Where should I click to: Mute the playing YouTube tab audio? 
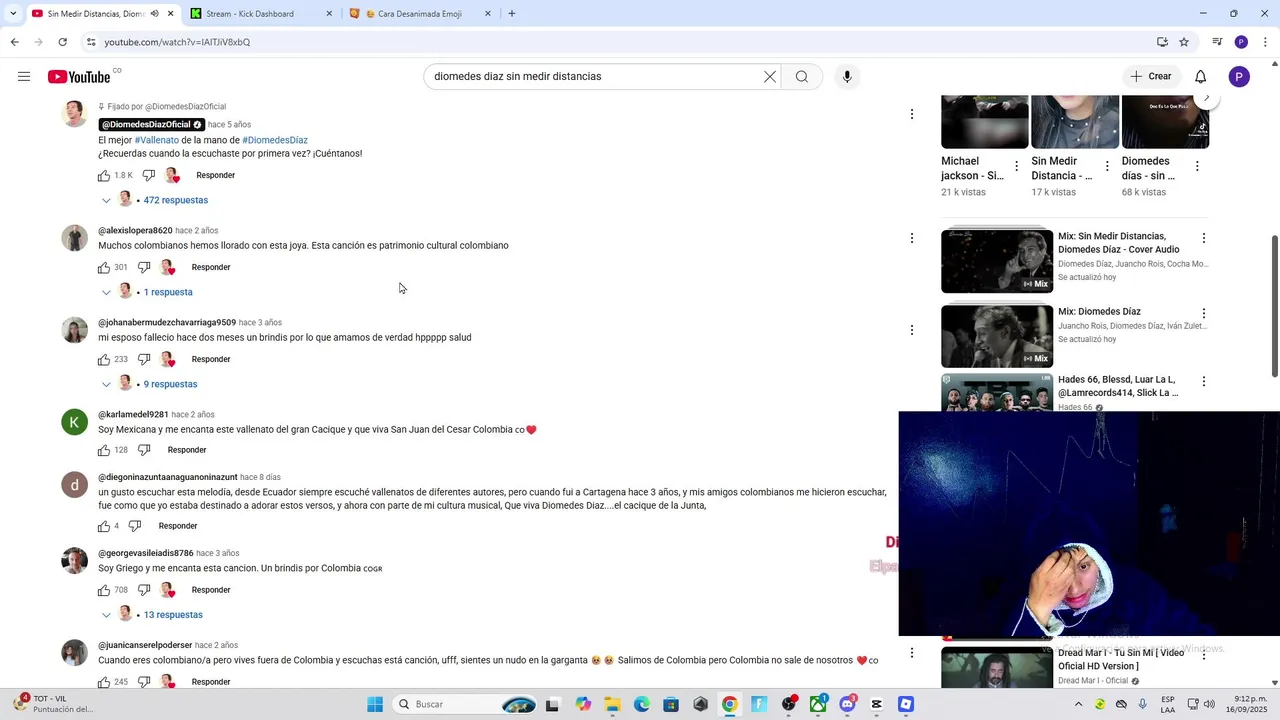coord(154,13)
